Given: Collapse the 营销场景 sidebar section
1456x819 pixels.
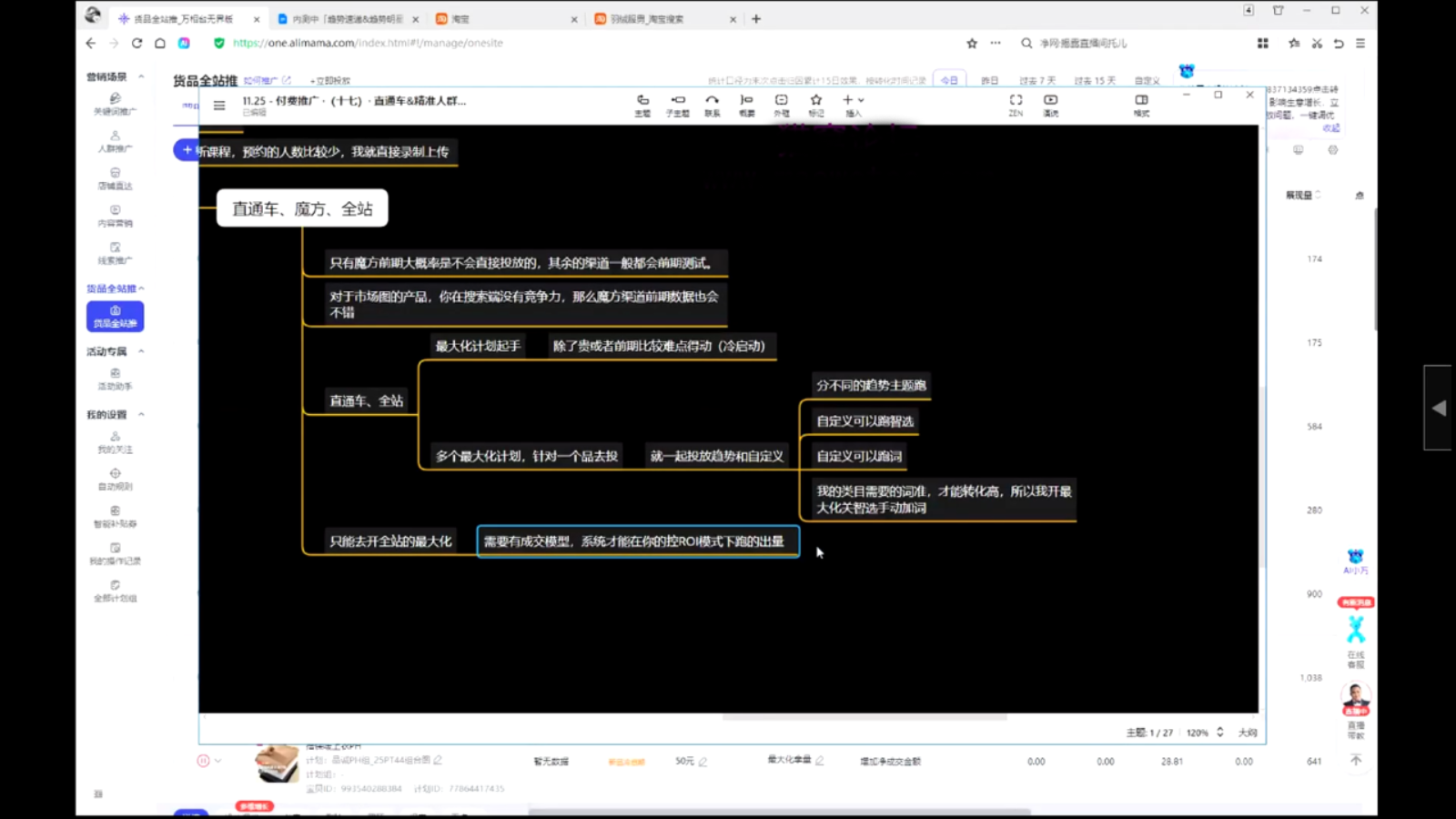Looking at the screenshot, I should [x=141, y=77].
